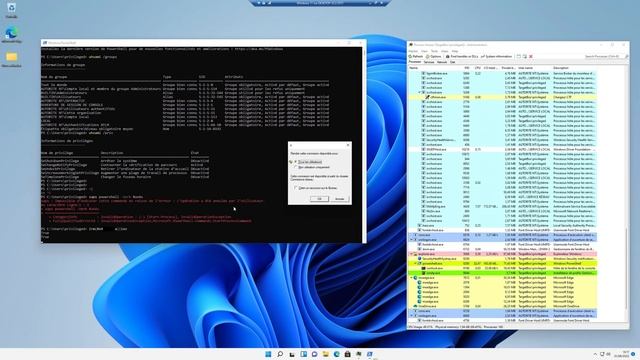Viewport: 640px width, 360px height.
Task: Sort by the CPU column header
Action: [x=478, y=68]
